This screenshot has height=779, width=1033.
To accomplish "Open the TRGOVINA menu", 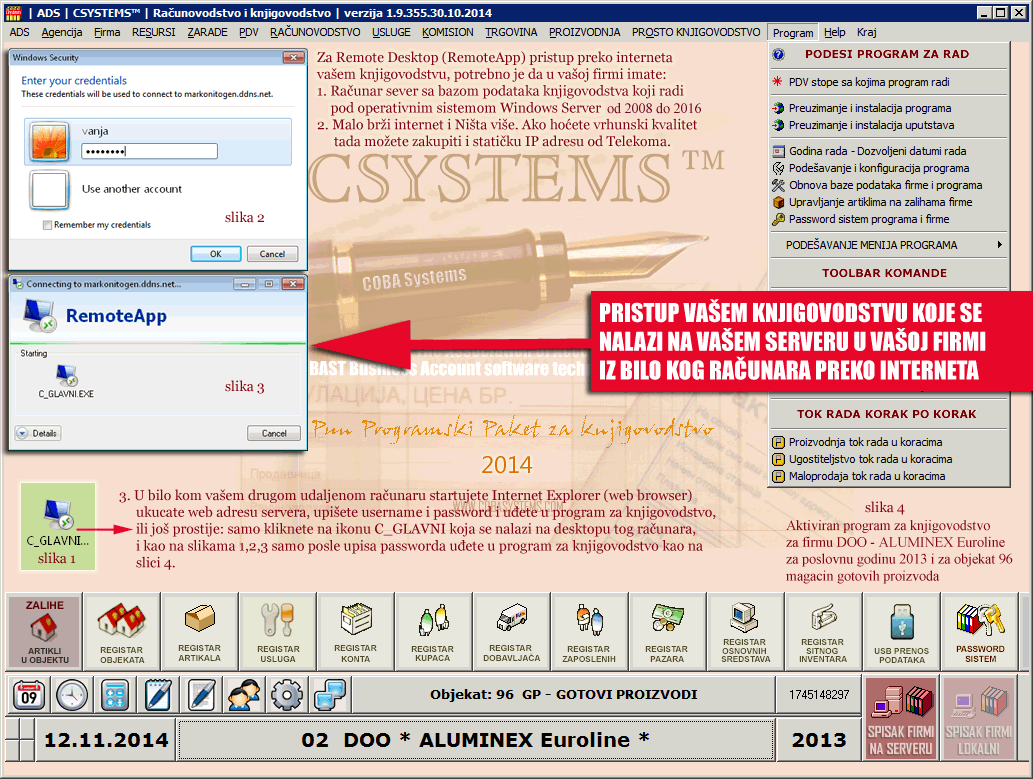I will pyautogui.click(x=511, y=32).
